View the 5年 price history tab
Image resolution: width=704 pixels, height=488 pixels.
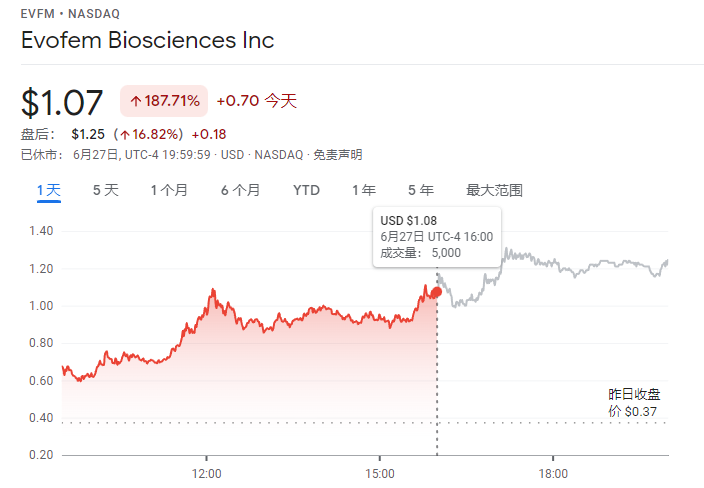coord(420,190)
